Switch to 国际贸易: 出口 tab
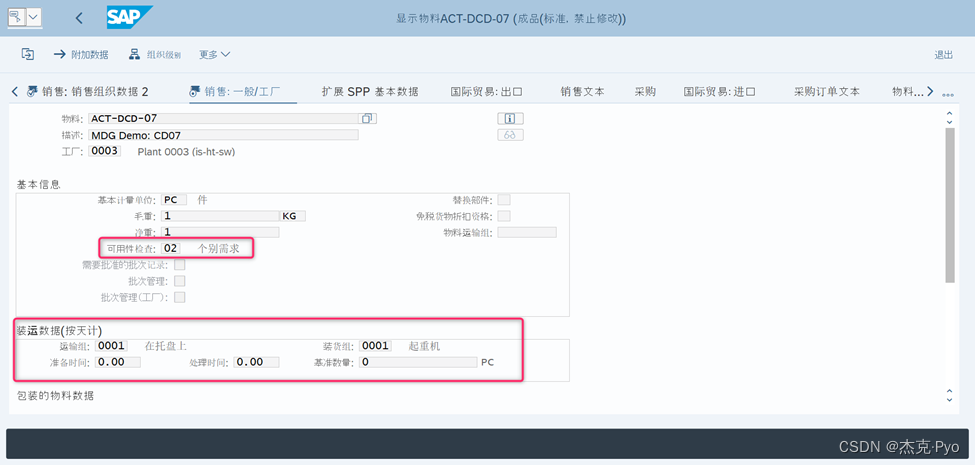Image resolution: width=975 pixels, height=465 pixels. tap(486, 92)
